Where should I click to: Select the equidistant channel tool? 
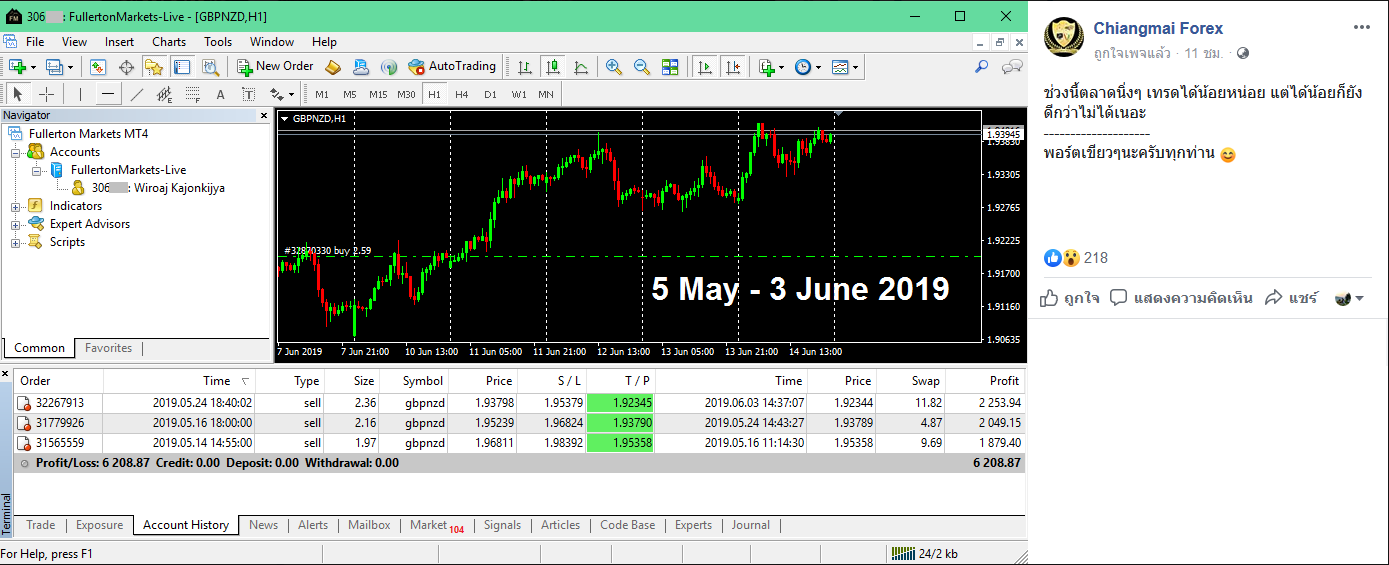coord(165,94)
